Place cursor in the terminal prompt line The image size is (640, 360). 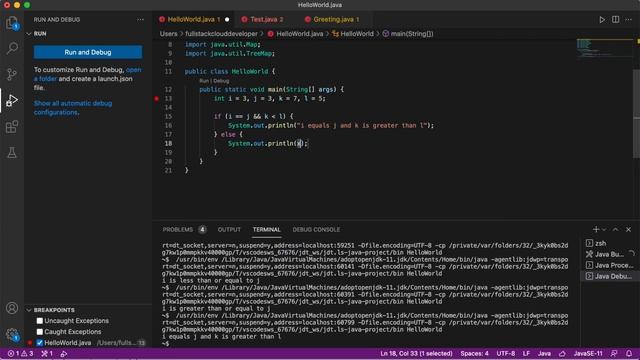point(365,344)
